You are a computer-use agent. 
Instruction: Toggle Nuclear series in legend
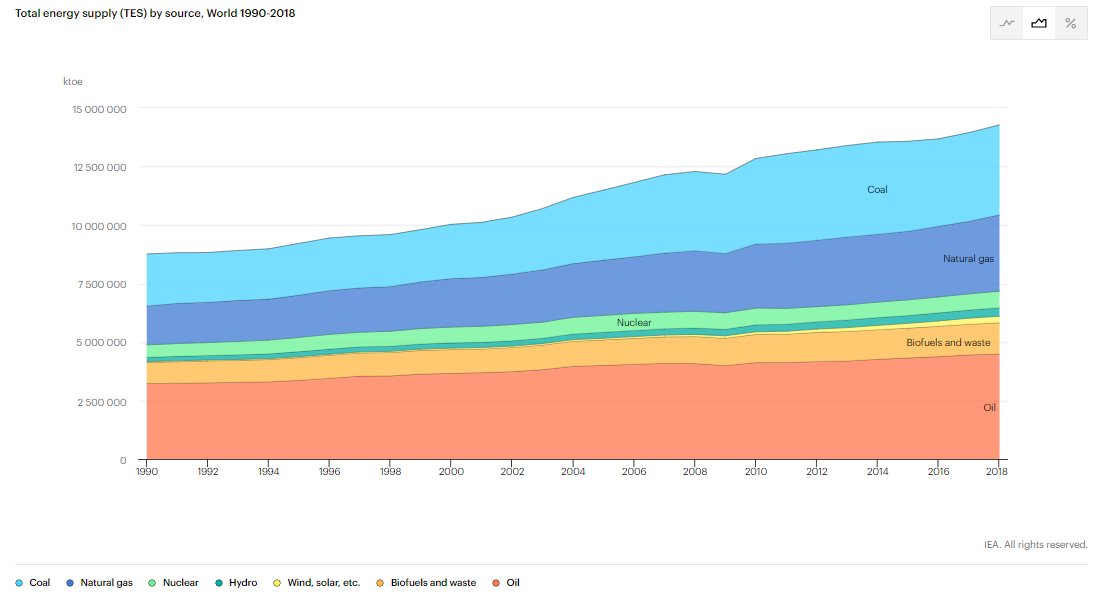pos(180,582)
